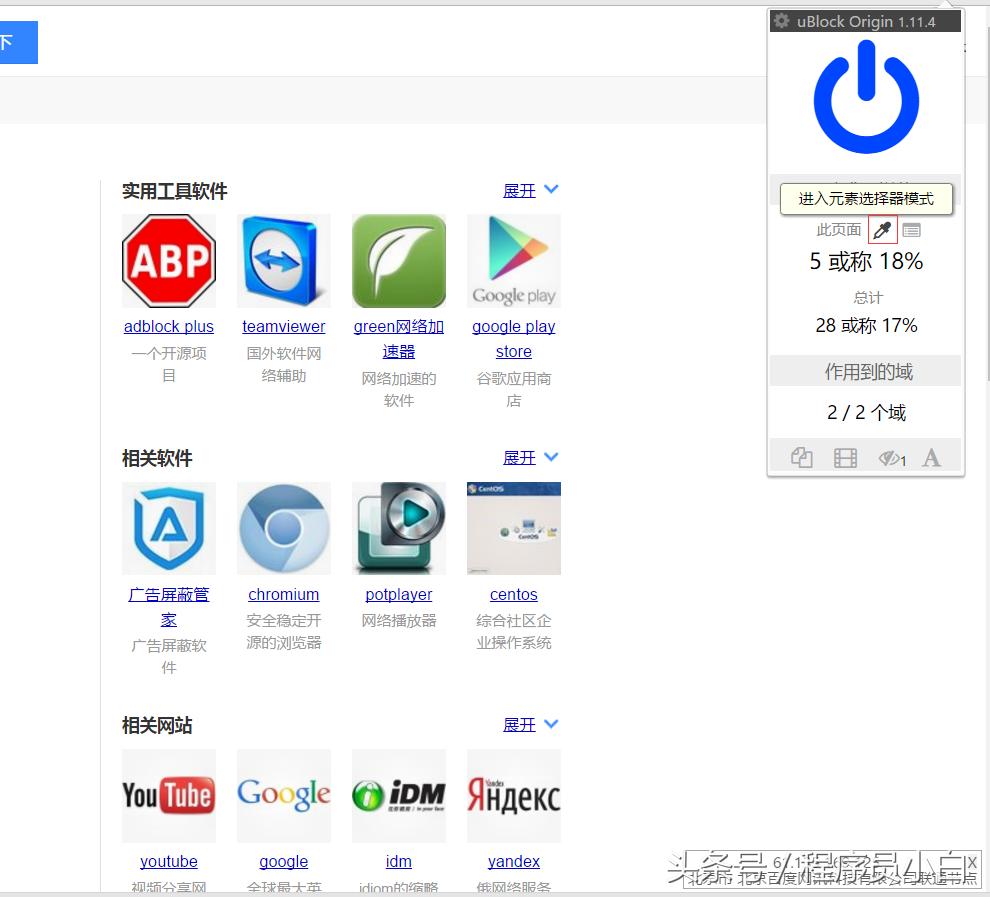Click the Google logo image

pos(283,795)
